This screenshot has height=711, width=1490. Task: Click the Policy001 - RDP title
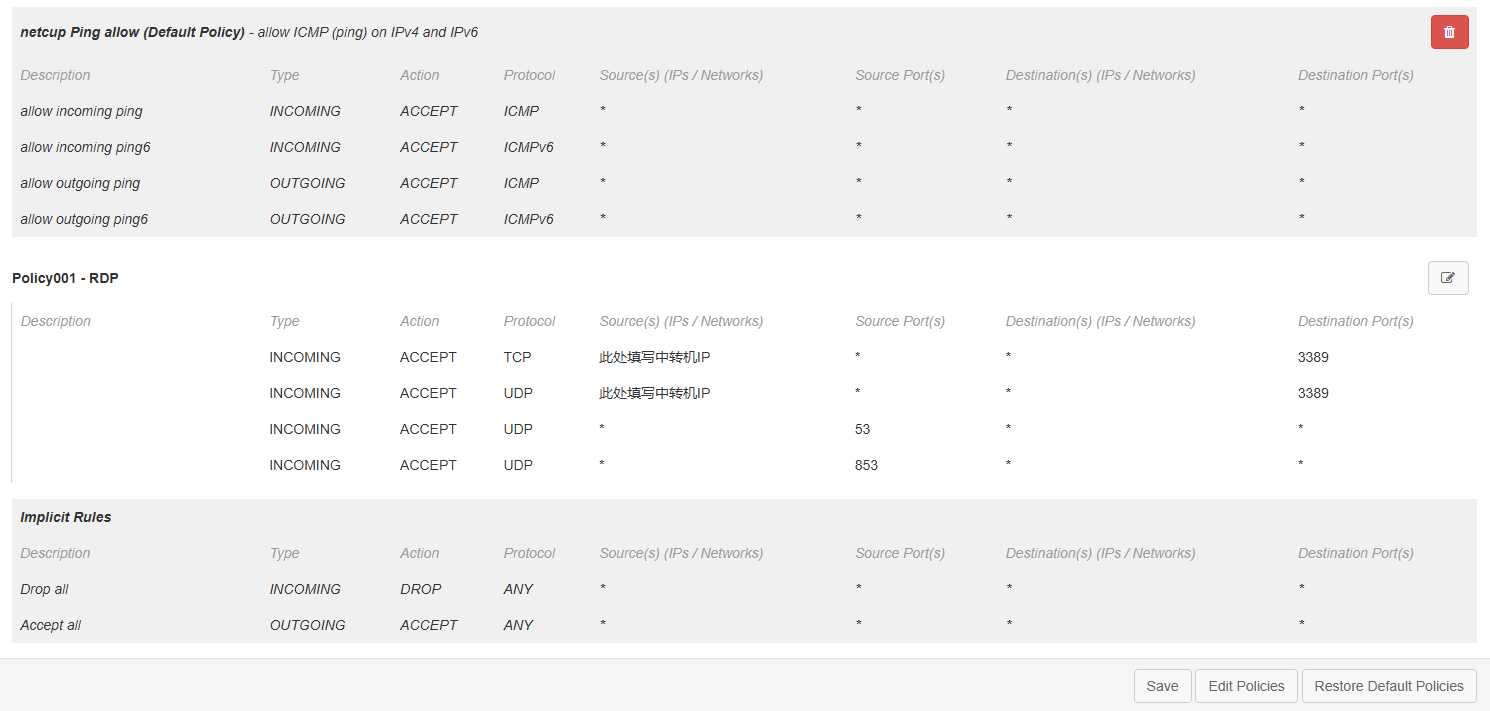coord(65,278)
